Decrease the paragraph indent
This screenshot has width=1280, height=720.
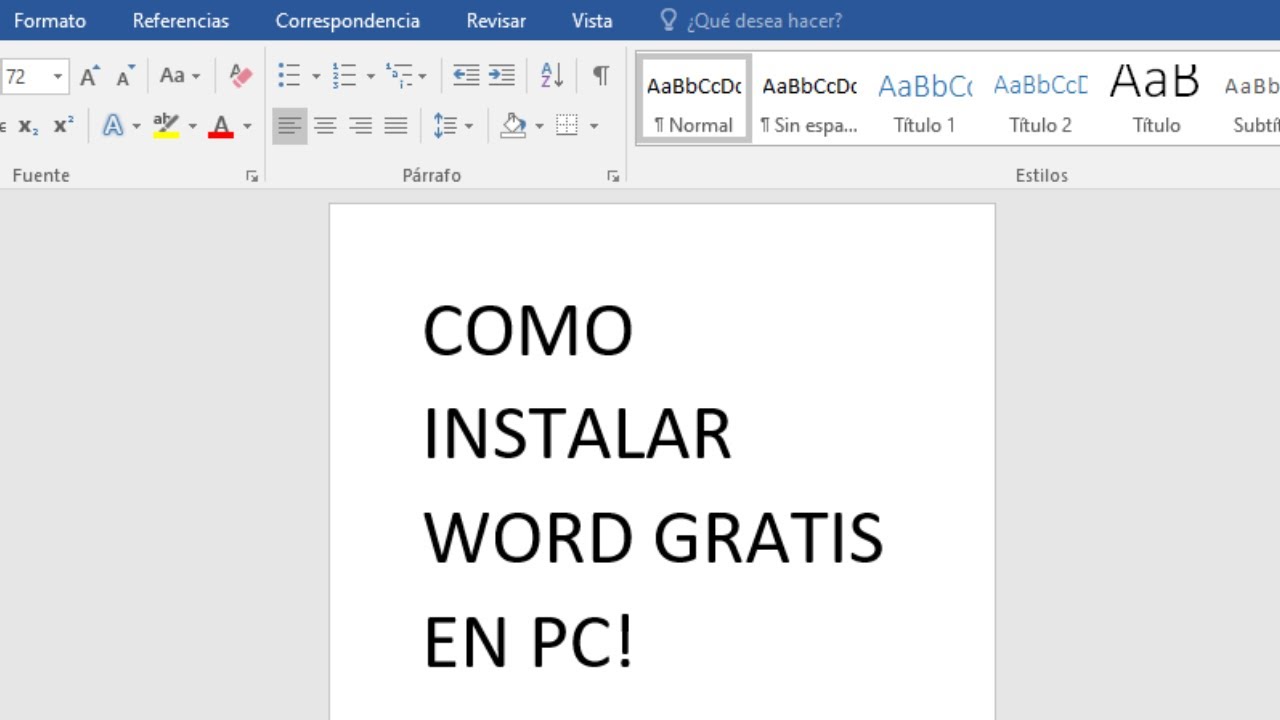coord(466,76)
